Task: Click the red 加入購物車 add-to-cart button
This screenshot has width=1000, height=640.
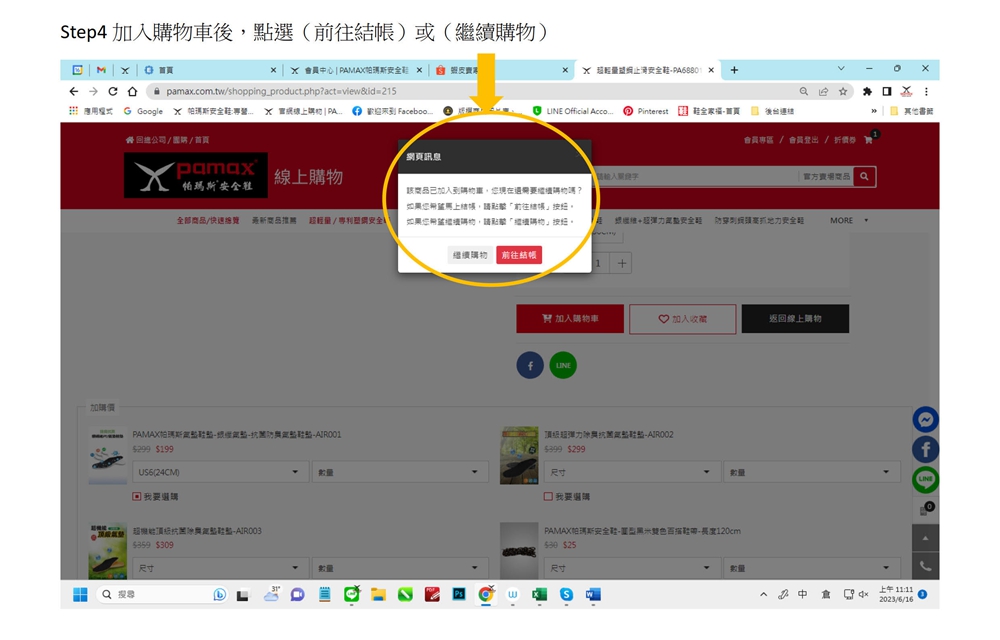Action: 570,318
